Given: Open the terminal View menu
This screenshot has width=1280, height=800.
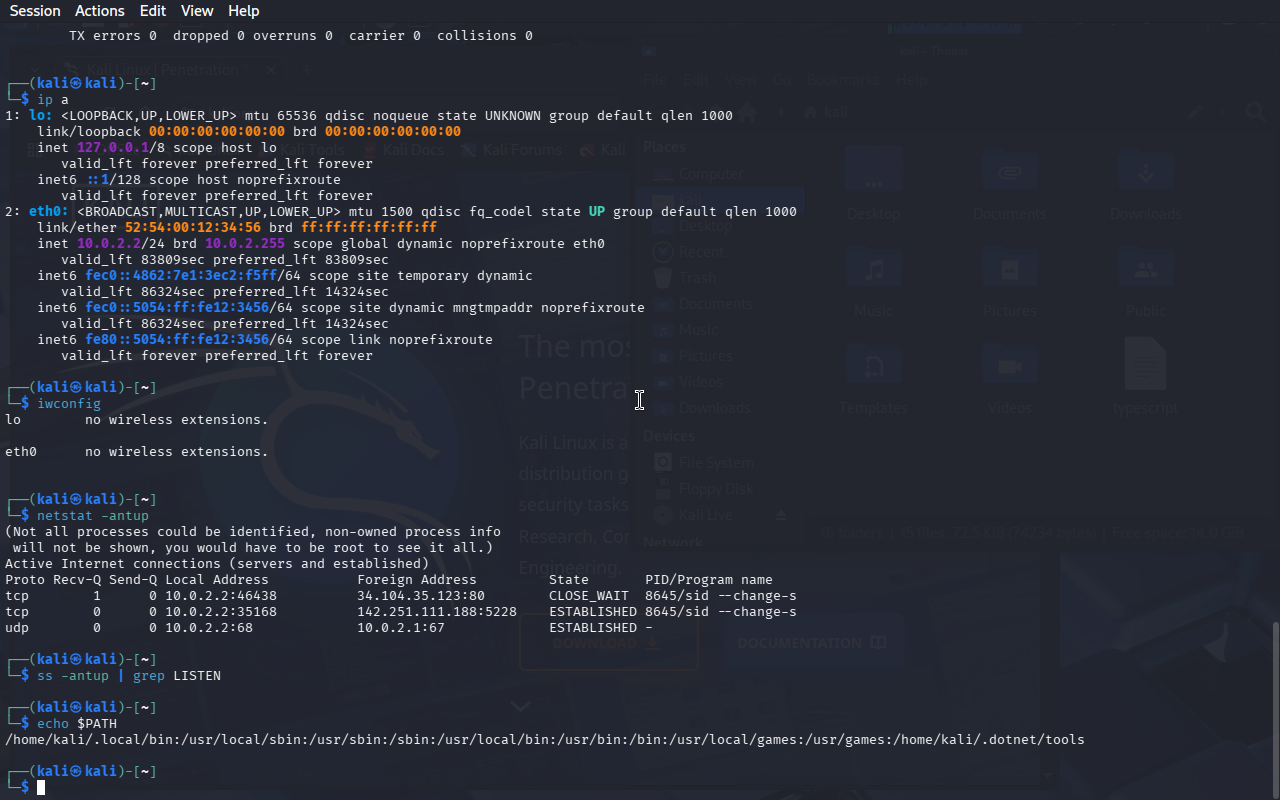Looking at the screenshot, I should 197,11.
